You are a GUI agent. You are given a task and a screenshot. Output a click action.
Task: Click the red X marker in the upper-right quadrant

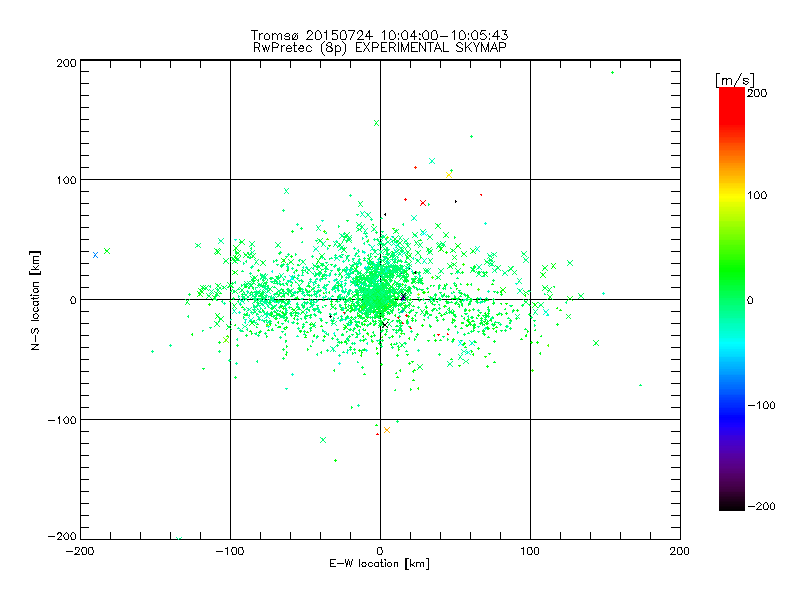(x=422, y=203)
